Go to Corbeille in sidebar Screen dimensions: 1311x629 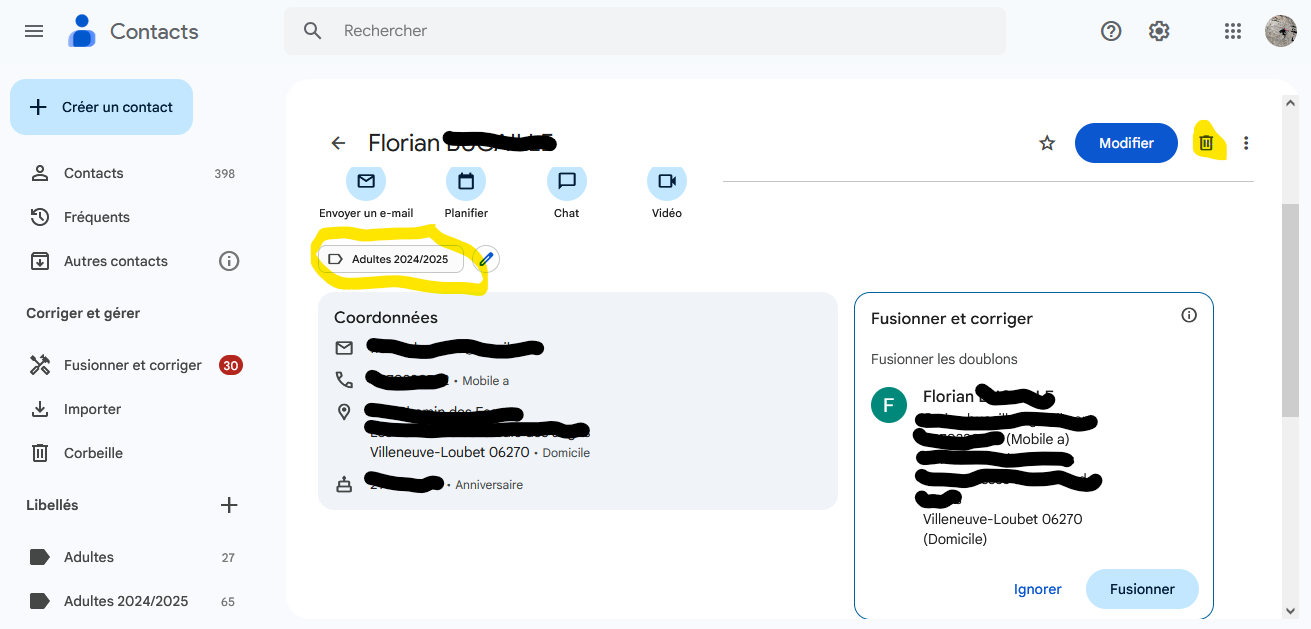(93, 453)
